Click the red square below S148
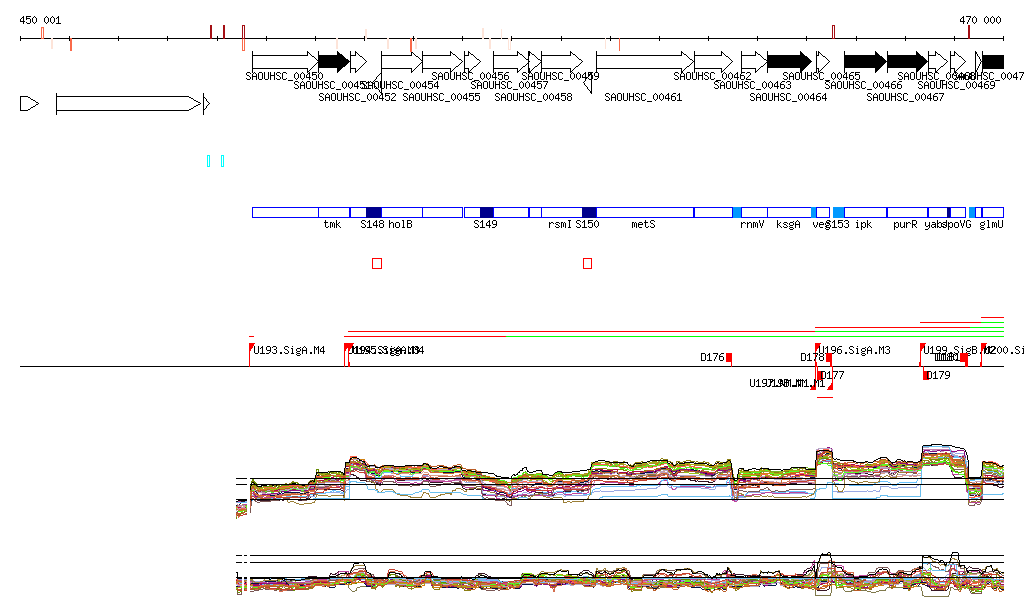This screenshot has height=611, width=1024. click(x=377, y=263)
